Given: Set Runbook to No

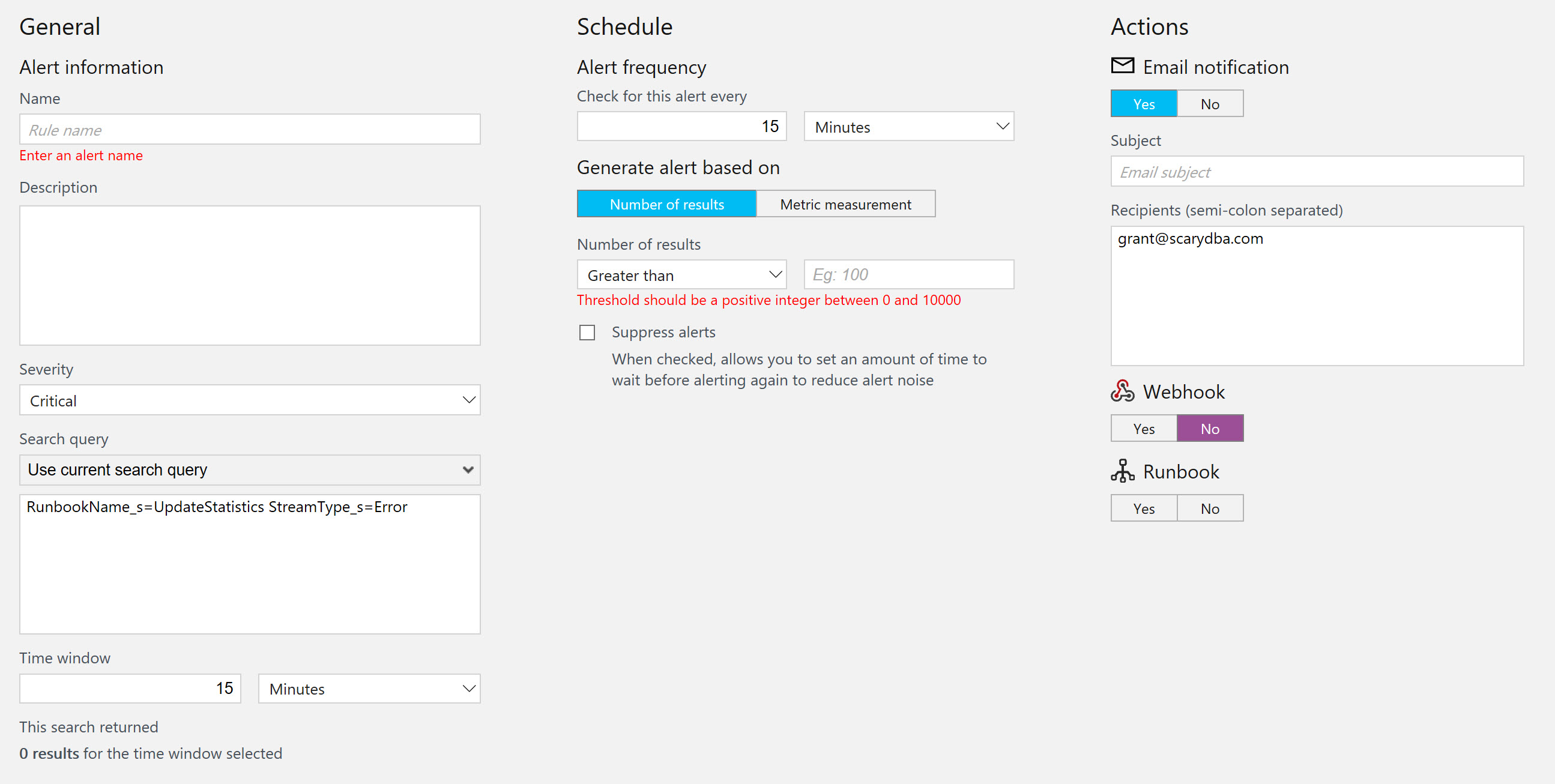Looking at the screenshot, I should (1210, 508).
